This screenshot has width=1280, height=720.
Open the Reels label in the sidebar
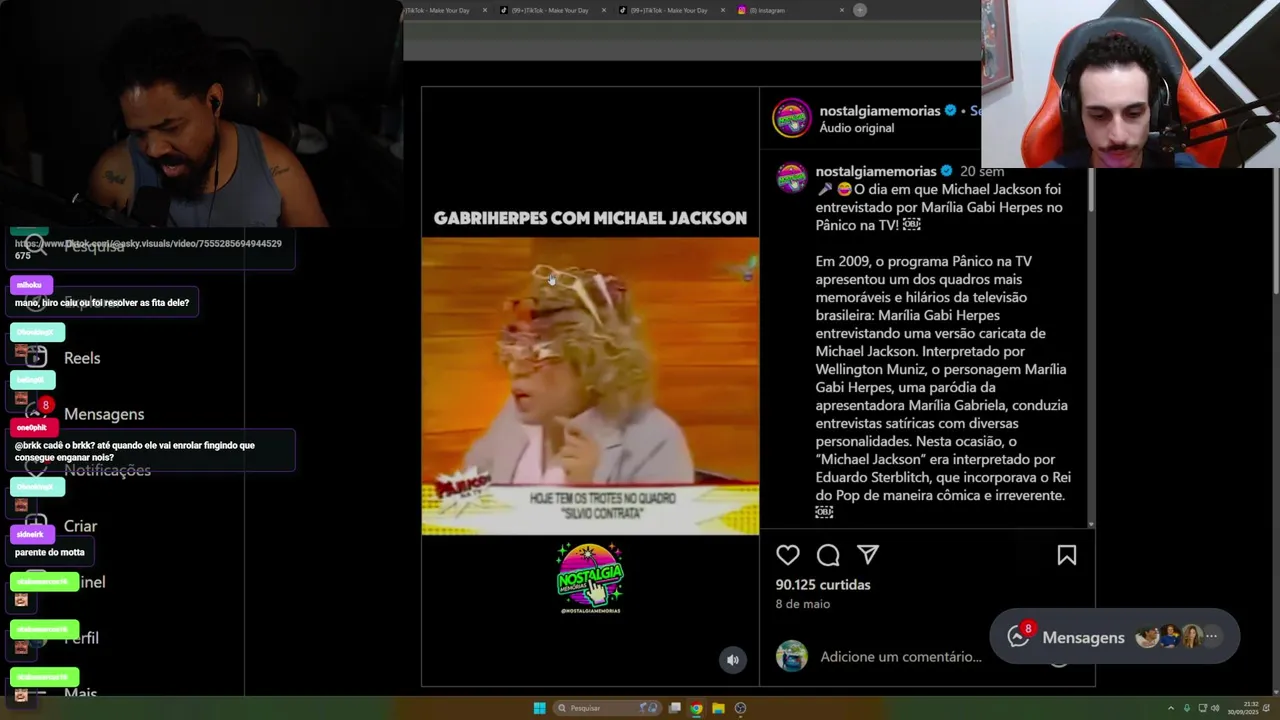click(82, 358)
